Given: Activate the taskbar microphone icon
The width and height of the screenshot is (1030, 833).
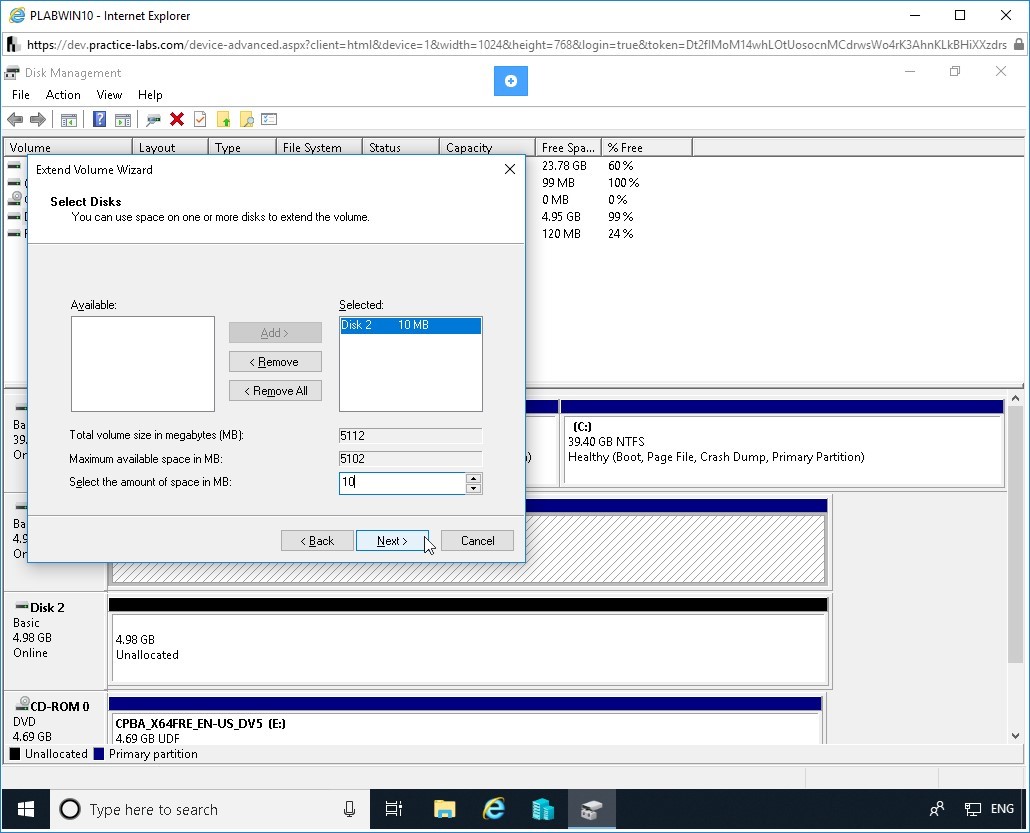Looking at the screenshot, I should (349, 809).
